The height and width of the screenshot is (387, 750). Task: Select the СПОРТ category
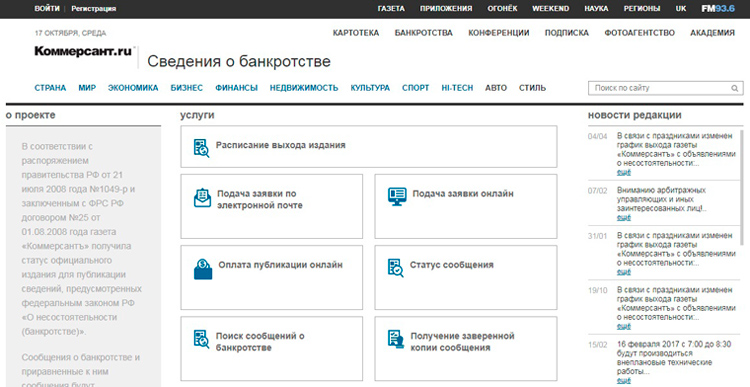click(x=415, y=88)
